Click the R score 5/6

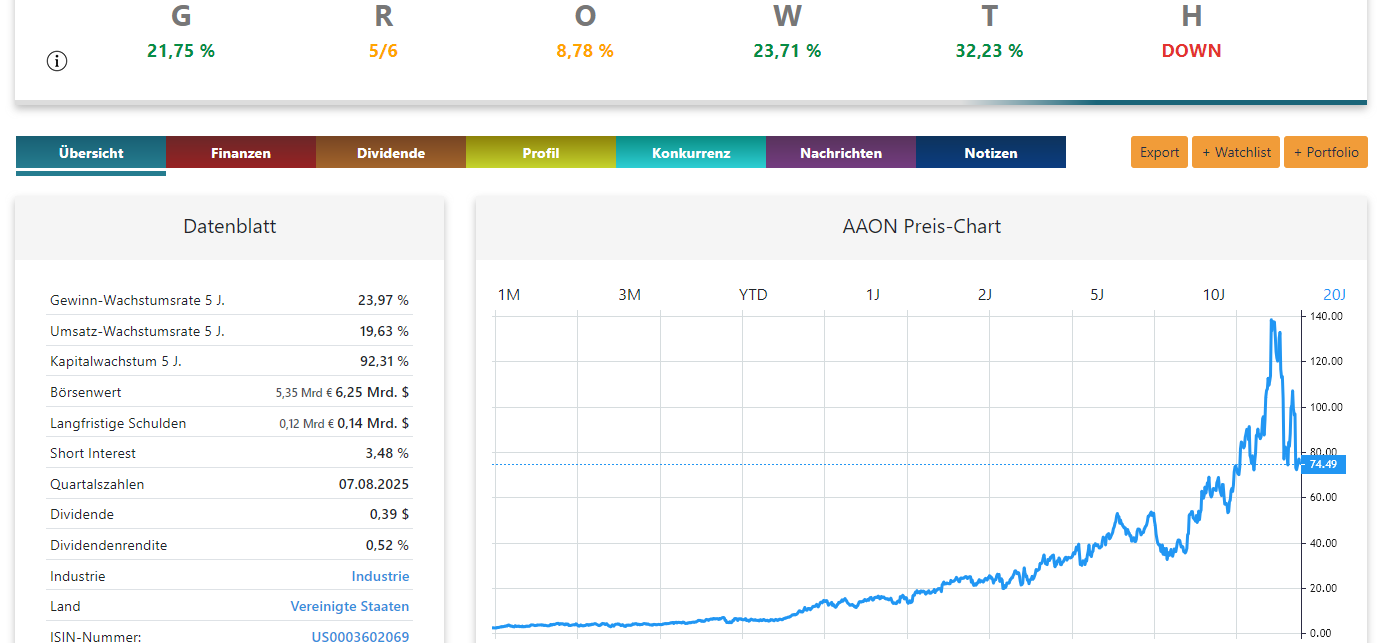coord(383,51)
